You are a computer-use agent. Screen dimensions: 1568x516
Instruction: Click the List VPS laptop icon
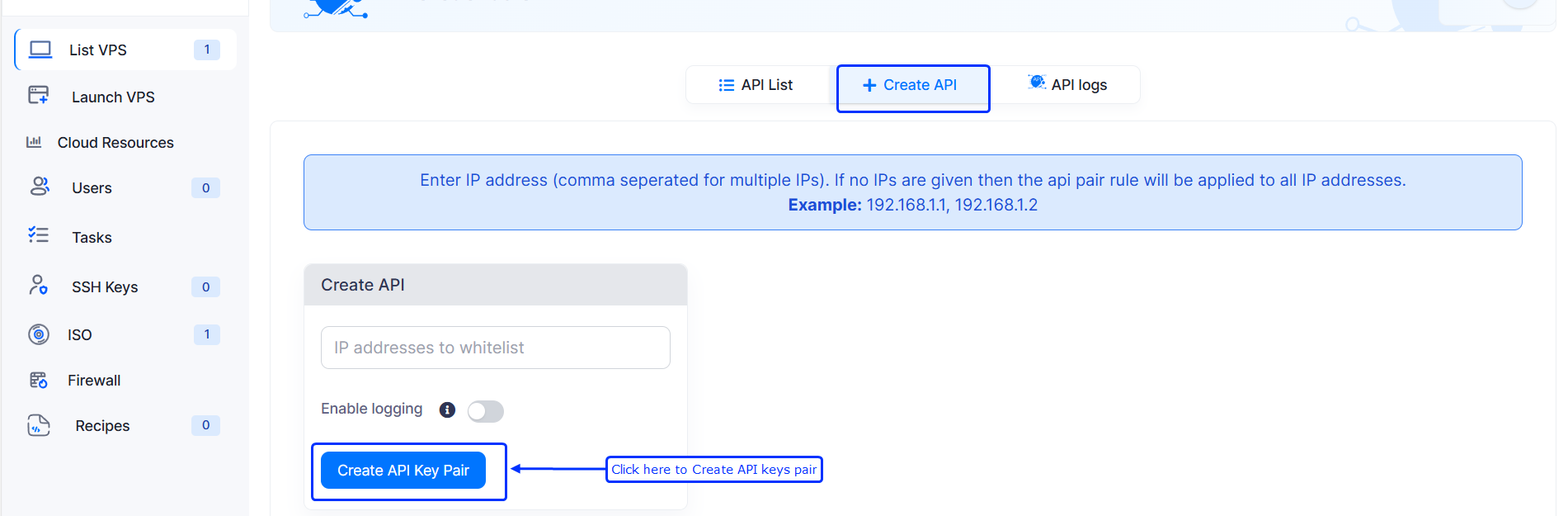click(40, 50)
